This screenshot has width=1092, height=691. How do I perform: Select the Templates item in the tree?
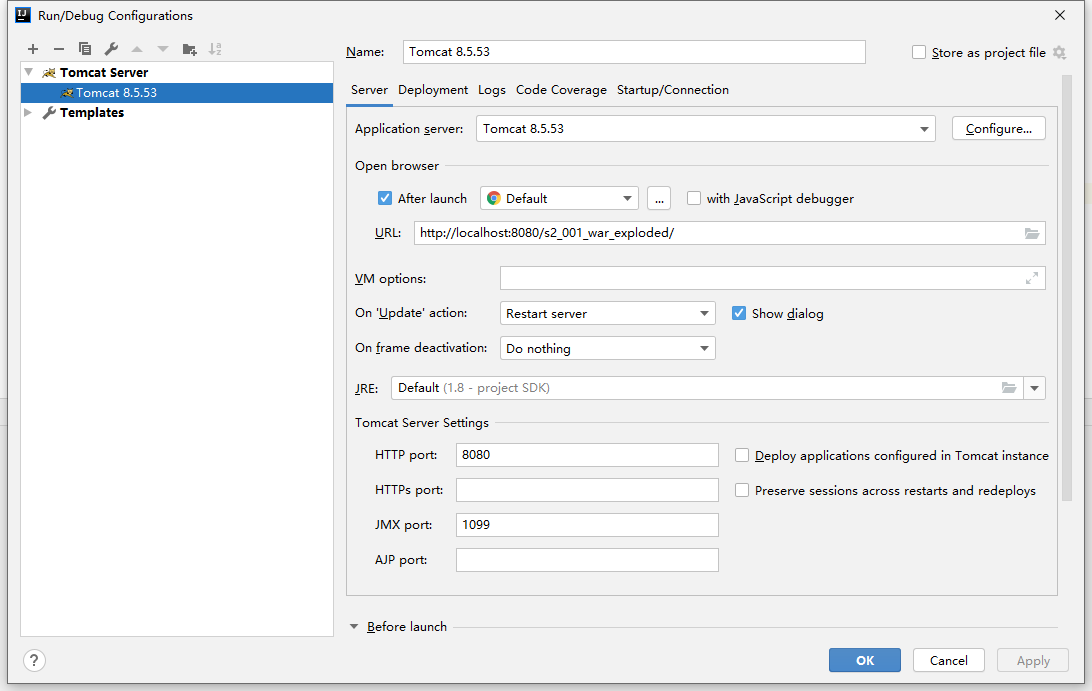point(92,112)
